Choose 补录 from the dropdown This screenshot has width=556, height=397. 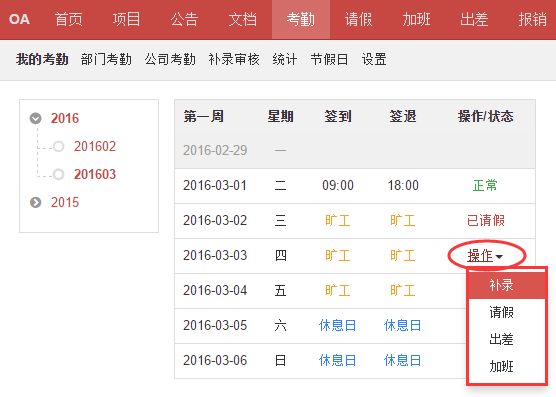[x=507, y=285]
